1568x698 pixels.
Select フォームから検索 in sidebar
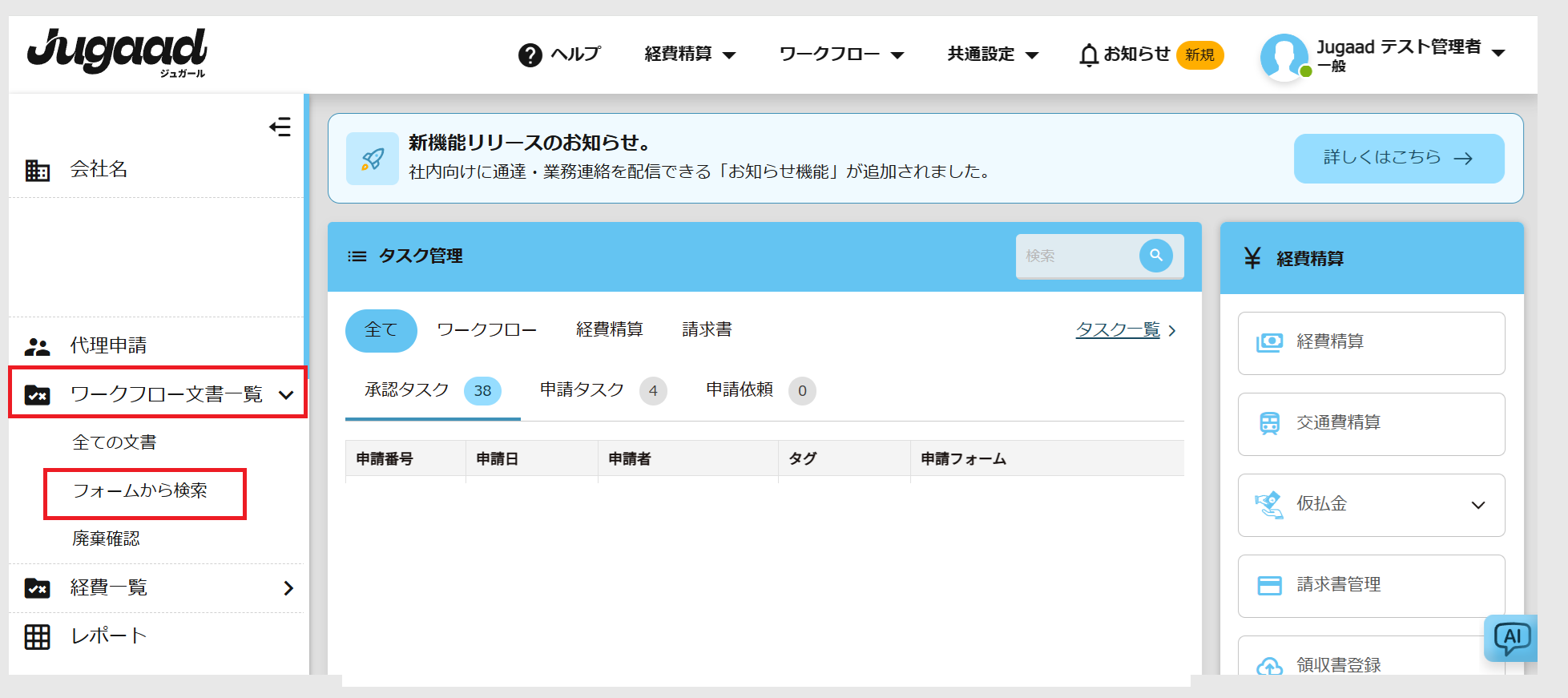click(x=141, y=491)
